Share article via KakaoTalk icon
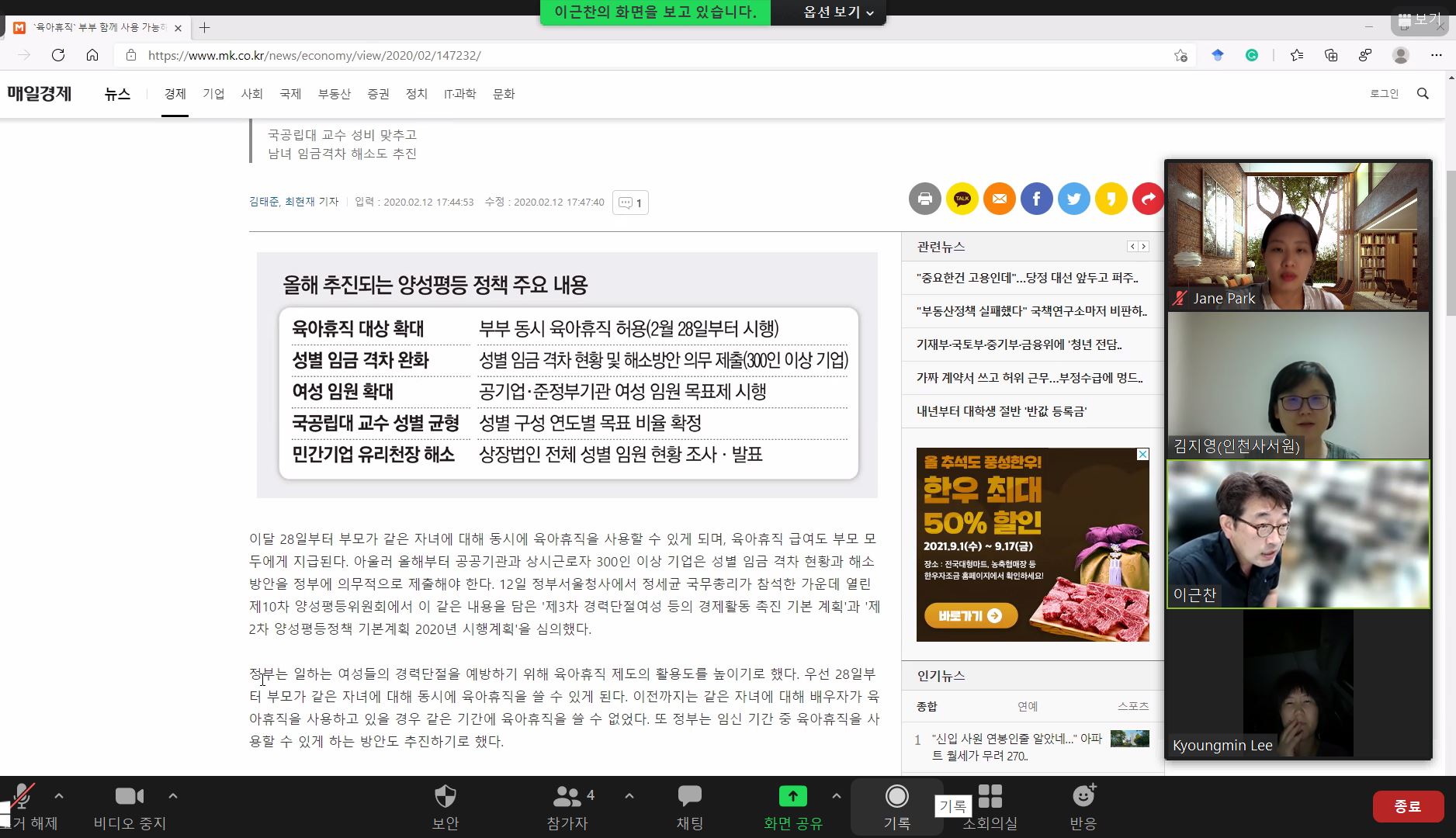The width and height of the screenshot is (1456, 838). coord(962,199)
